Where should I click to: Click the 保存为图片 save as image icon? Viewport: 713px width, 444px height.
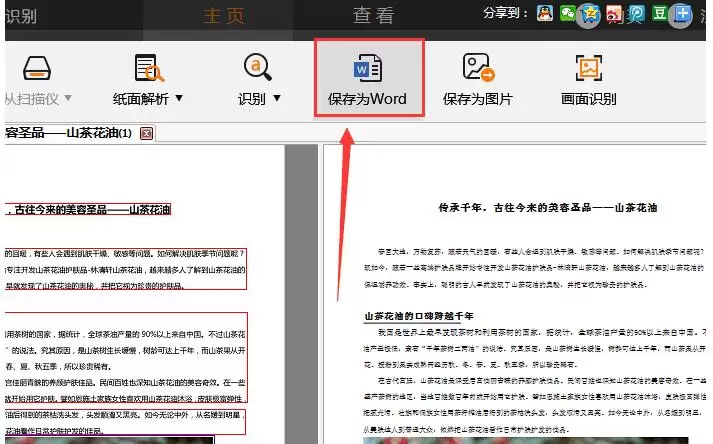click(x=478, y=67)
